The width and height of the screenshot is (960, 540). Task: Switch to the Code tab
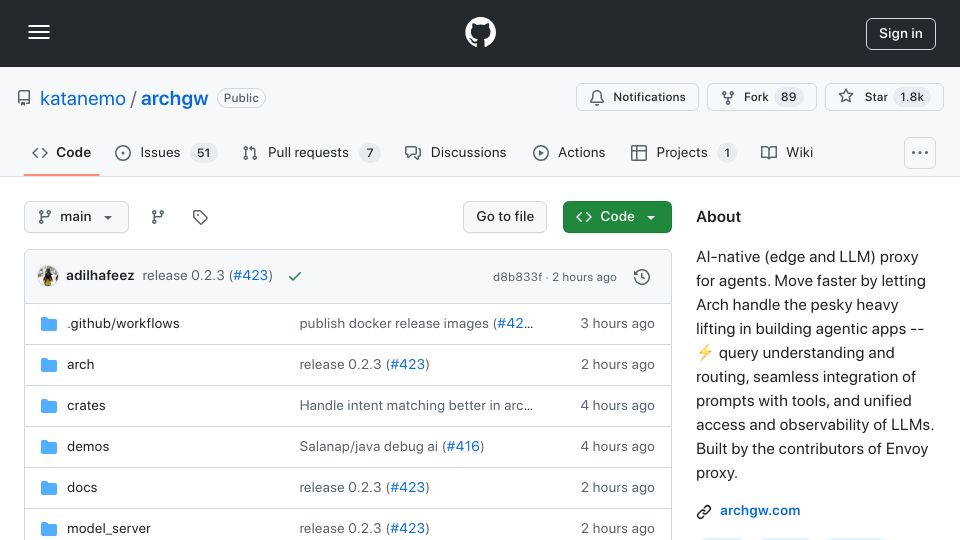[x=61, y=152]
